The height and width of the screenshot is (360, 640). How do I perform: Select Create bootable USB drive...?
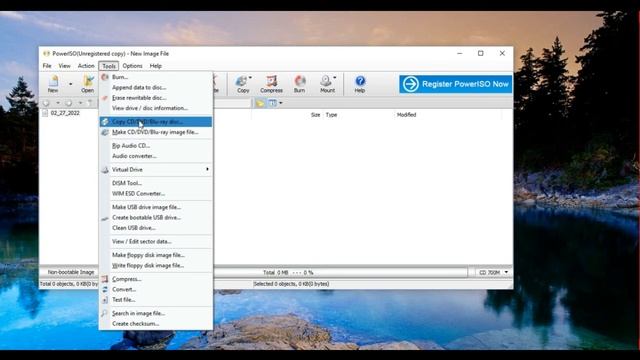[156, 218]
